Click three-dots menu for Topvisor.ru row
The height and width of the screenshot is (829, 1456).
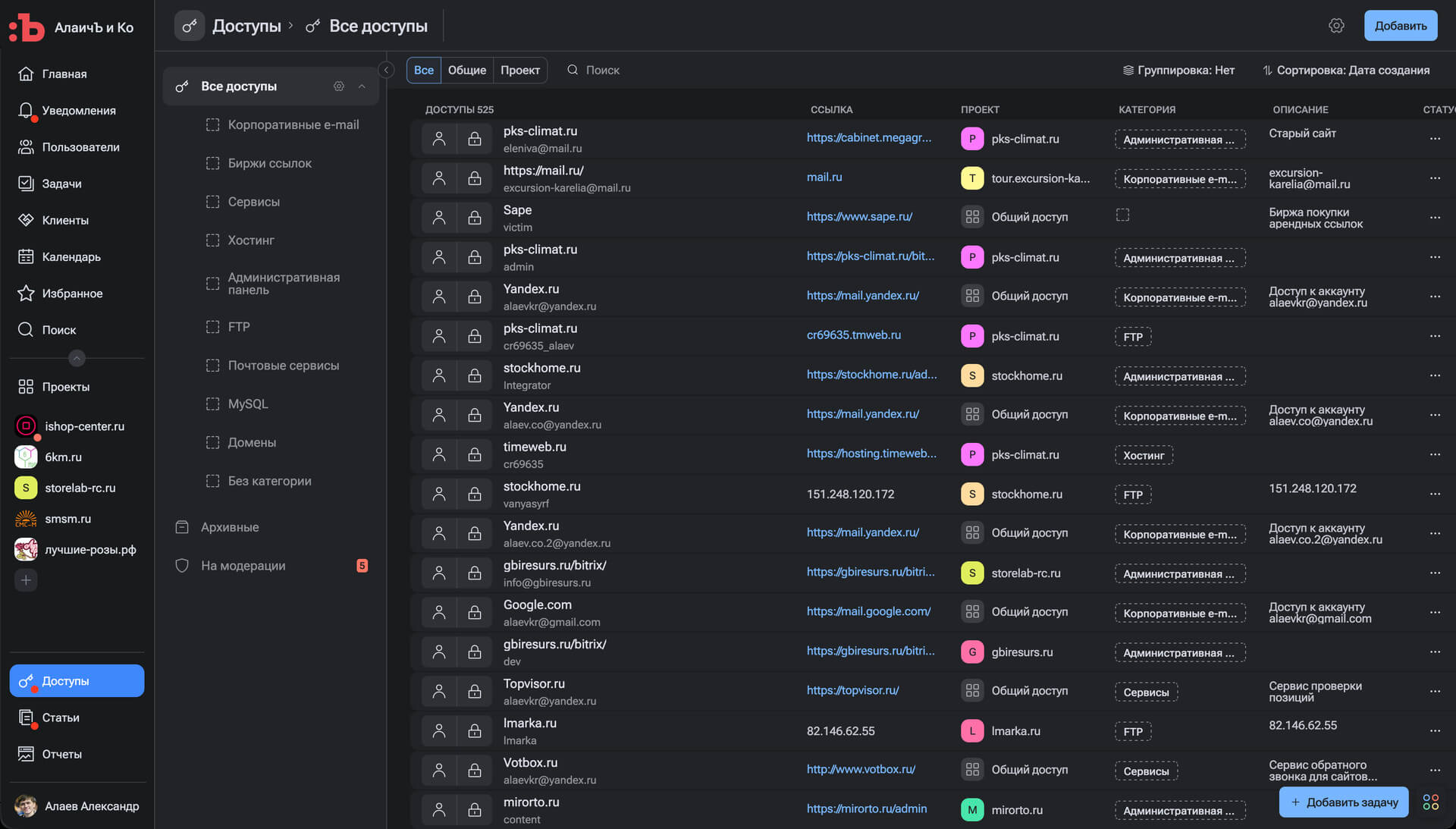(x=1435, y=691)
